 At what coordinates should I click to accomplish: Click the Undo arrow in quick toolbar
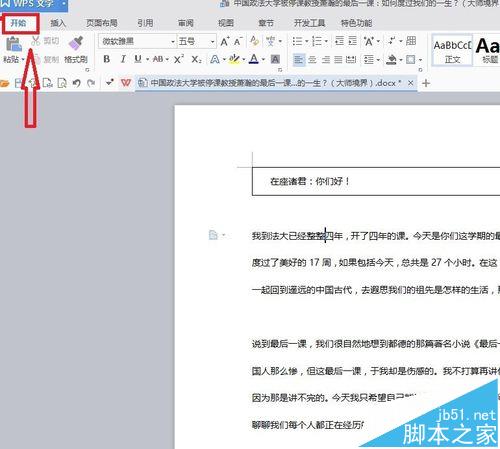tap(77, 83)
